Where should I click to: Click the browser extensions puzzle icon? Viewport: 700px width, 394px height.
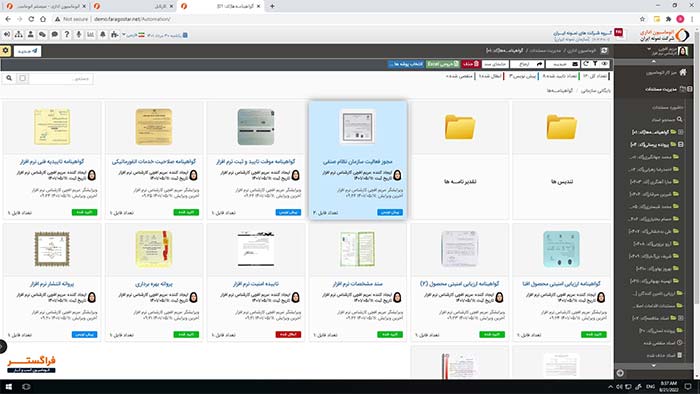pyautogui.click(x=668, y=19)
